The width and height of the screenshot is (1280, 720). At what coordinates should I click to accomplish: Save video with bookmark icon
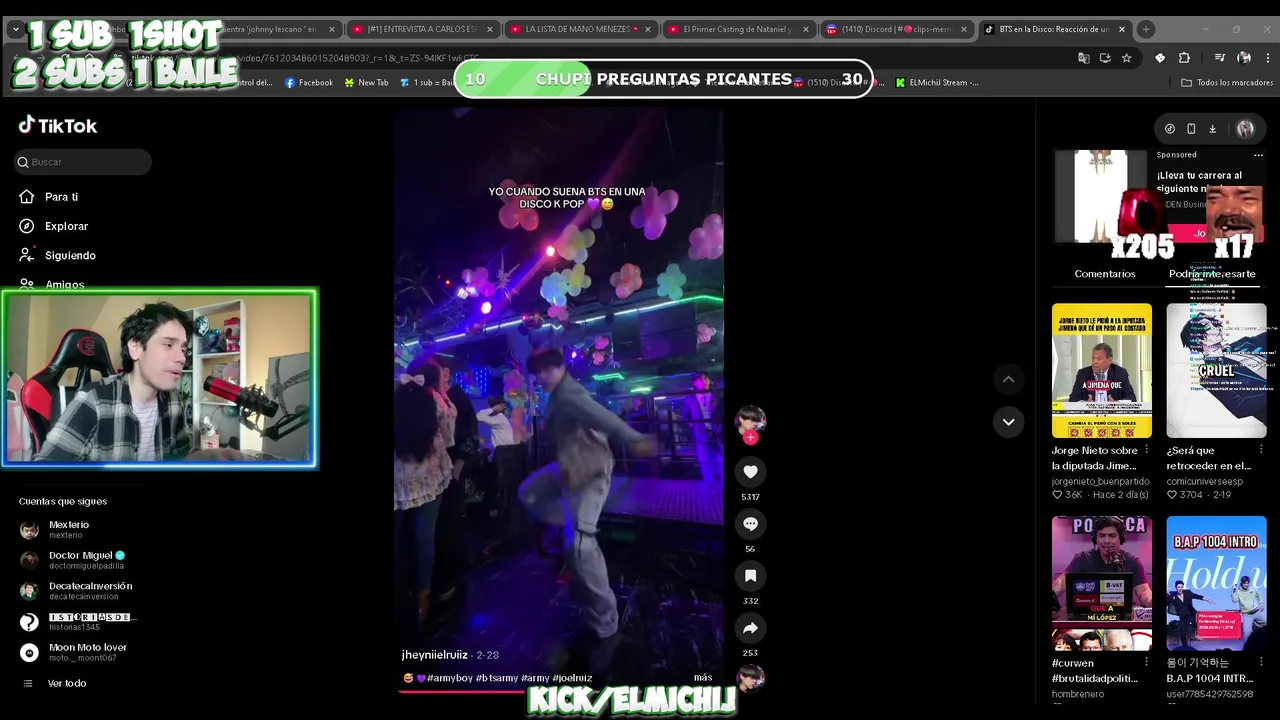coord(750,575)
